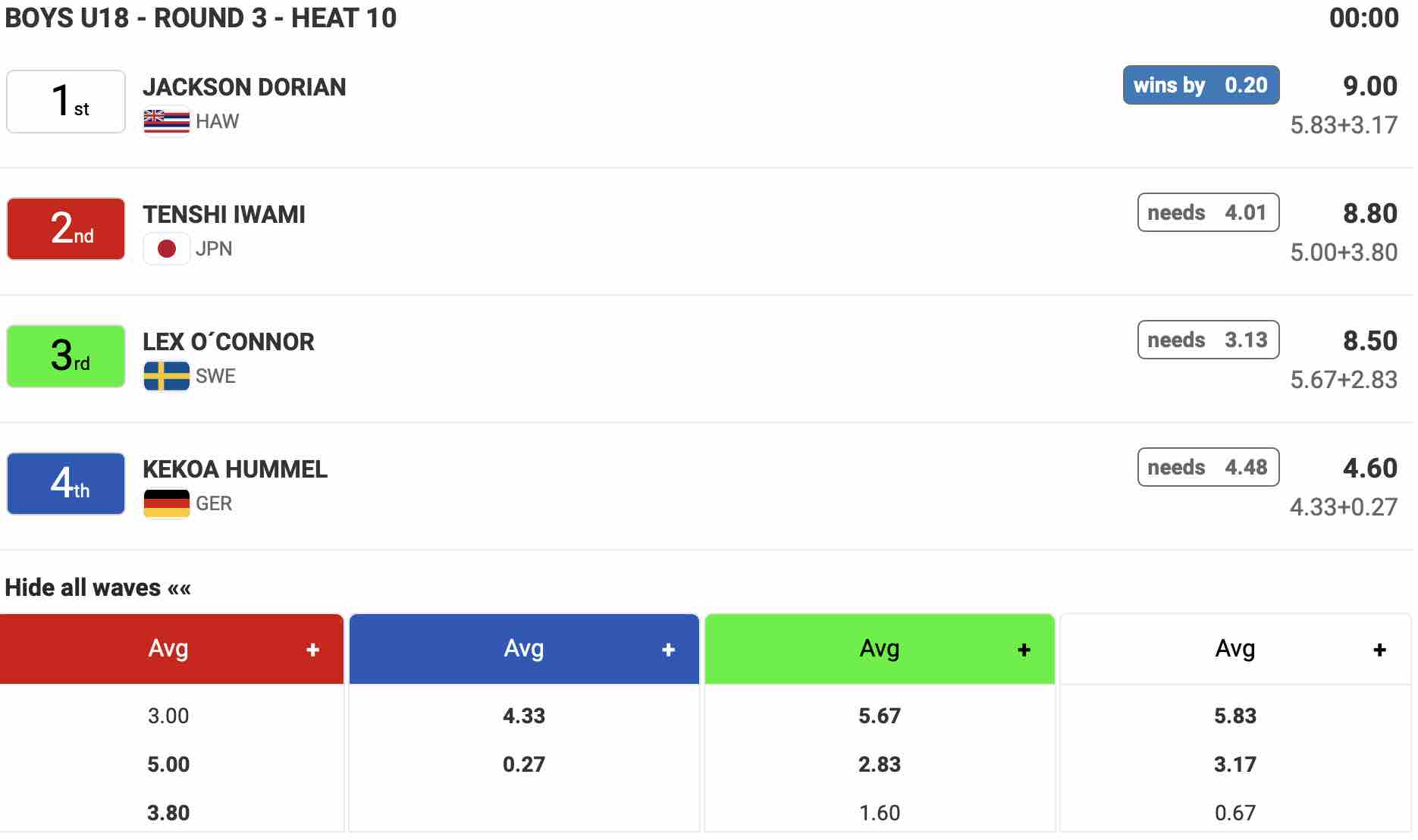Select Tenshi Iwami's name
Image resolution: width=1418 pixels, height=840 pixels.
(224, 215)
